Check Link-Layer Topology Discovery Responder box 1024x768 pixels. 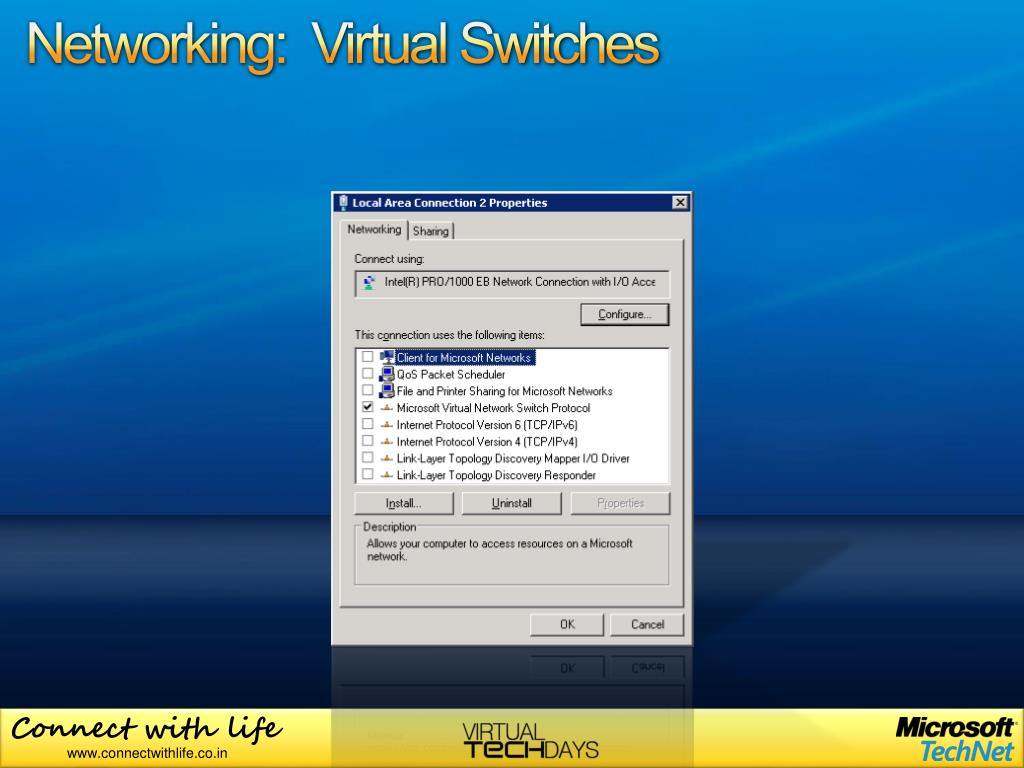368,474
